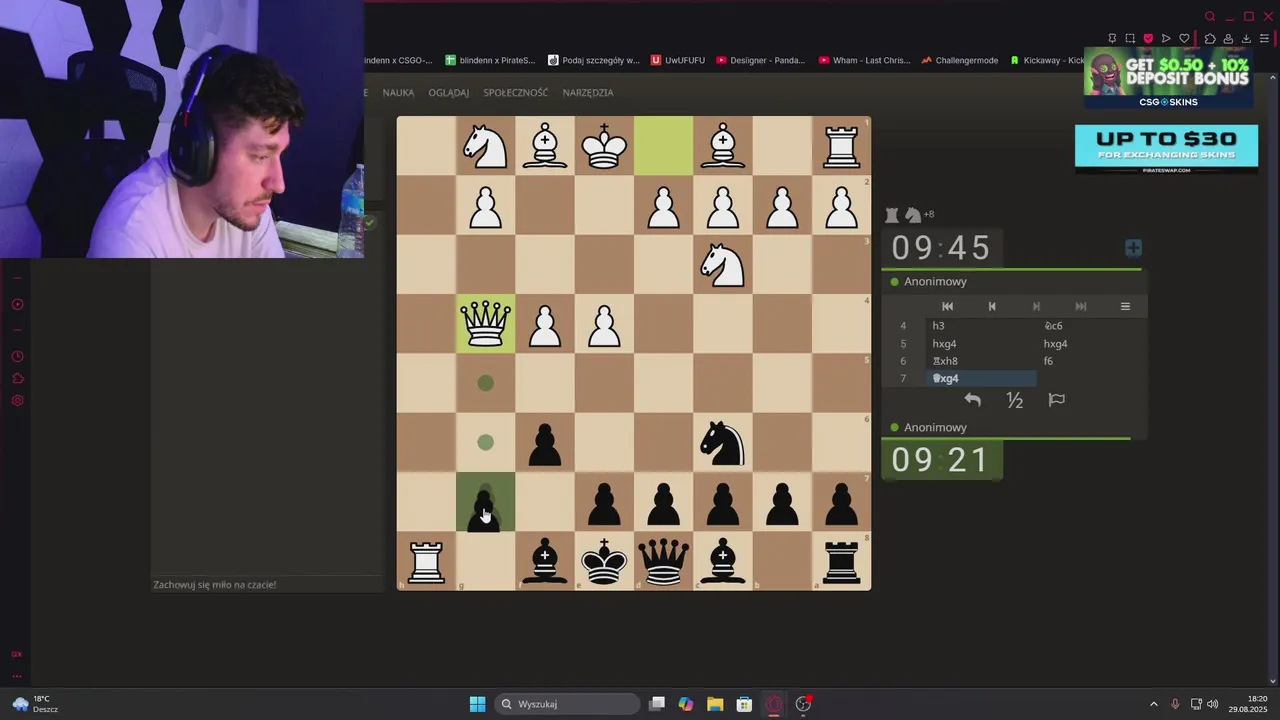
Task: Jump to the first move in move list
Action: (x=947, y=306)
